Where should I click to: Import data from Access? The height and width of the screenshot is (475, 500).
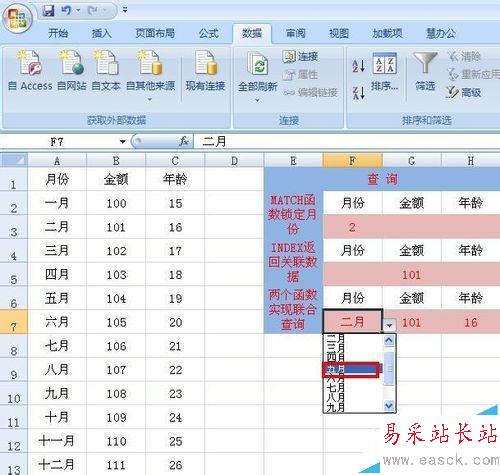[x=30, y=71]
